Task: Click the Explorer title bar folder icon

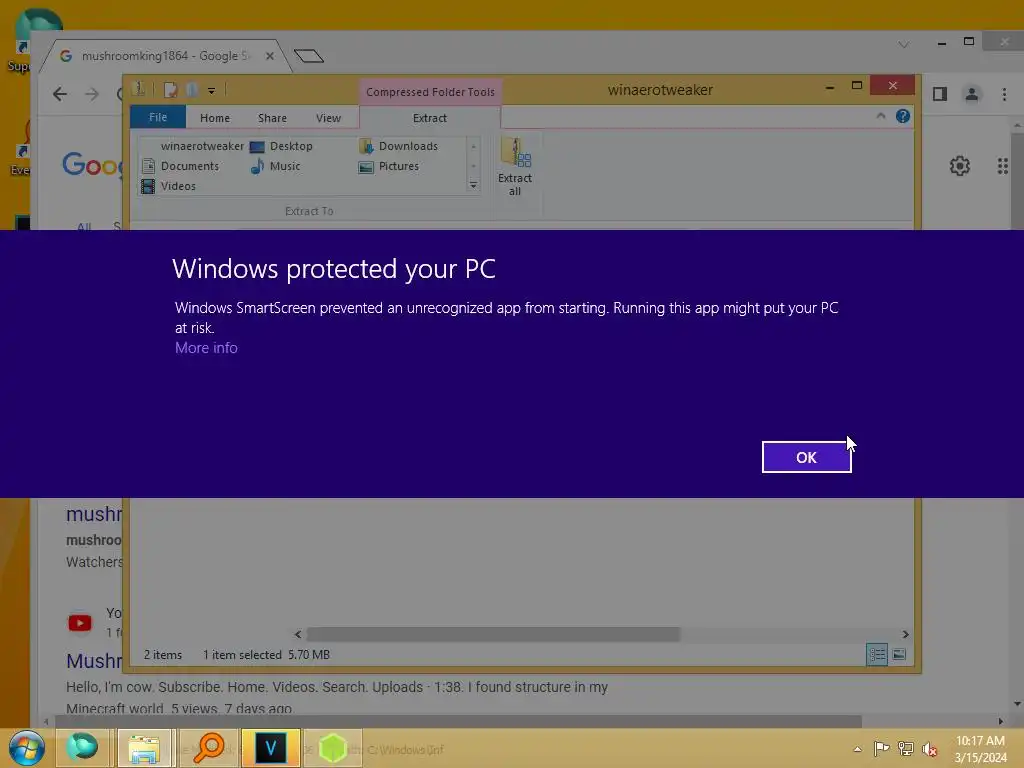Action: click(x=138, y=89)
